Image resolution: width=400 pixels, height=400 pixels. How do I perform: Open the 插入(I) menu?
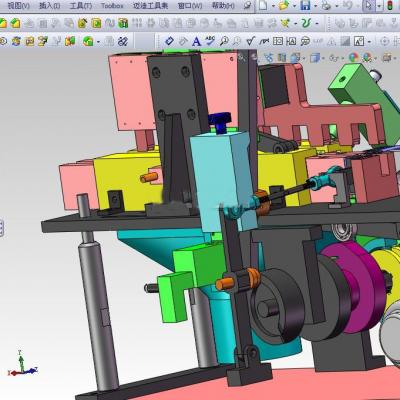pyautogui.click(x=49, y=6)
